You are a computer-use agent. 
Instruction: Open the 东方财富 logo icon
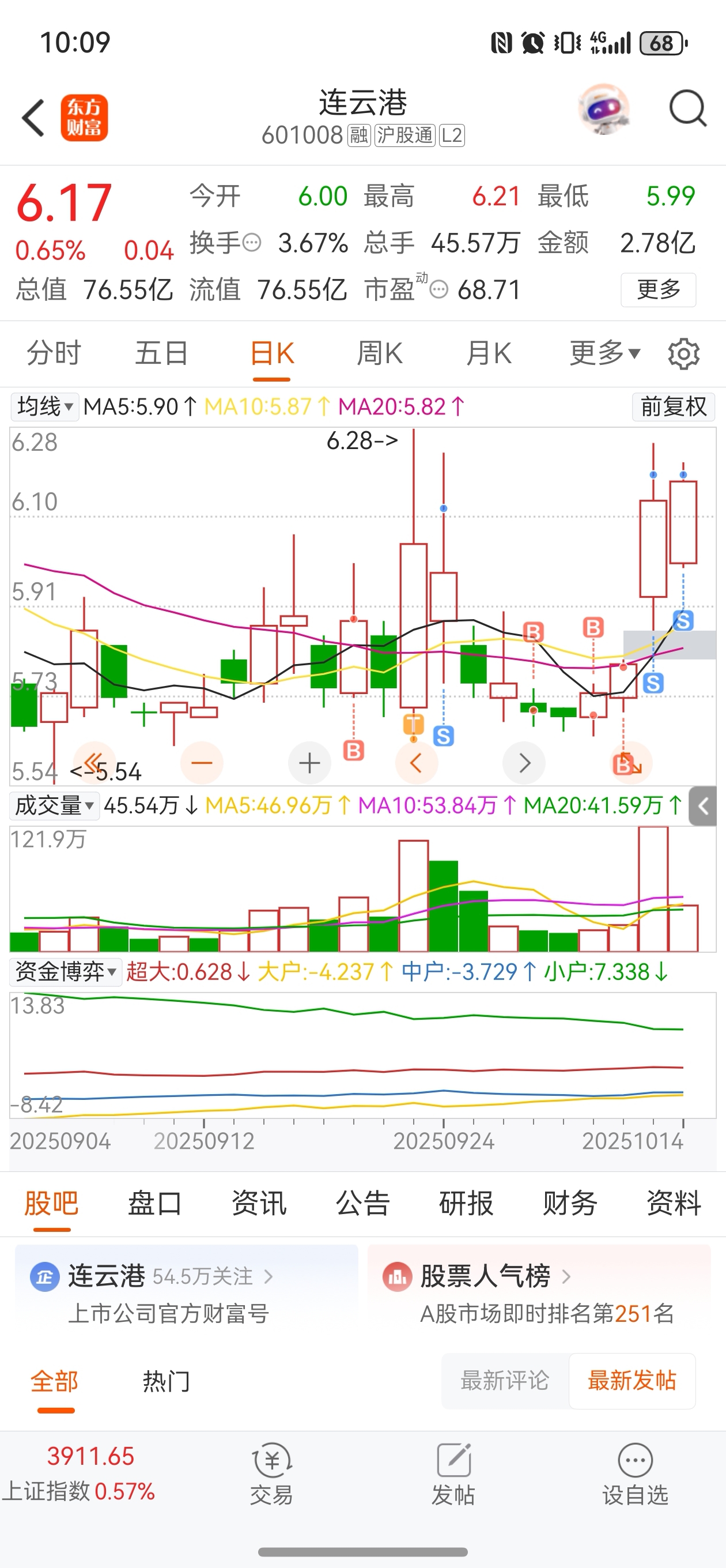coord(84,118)
